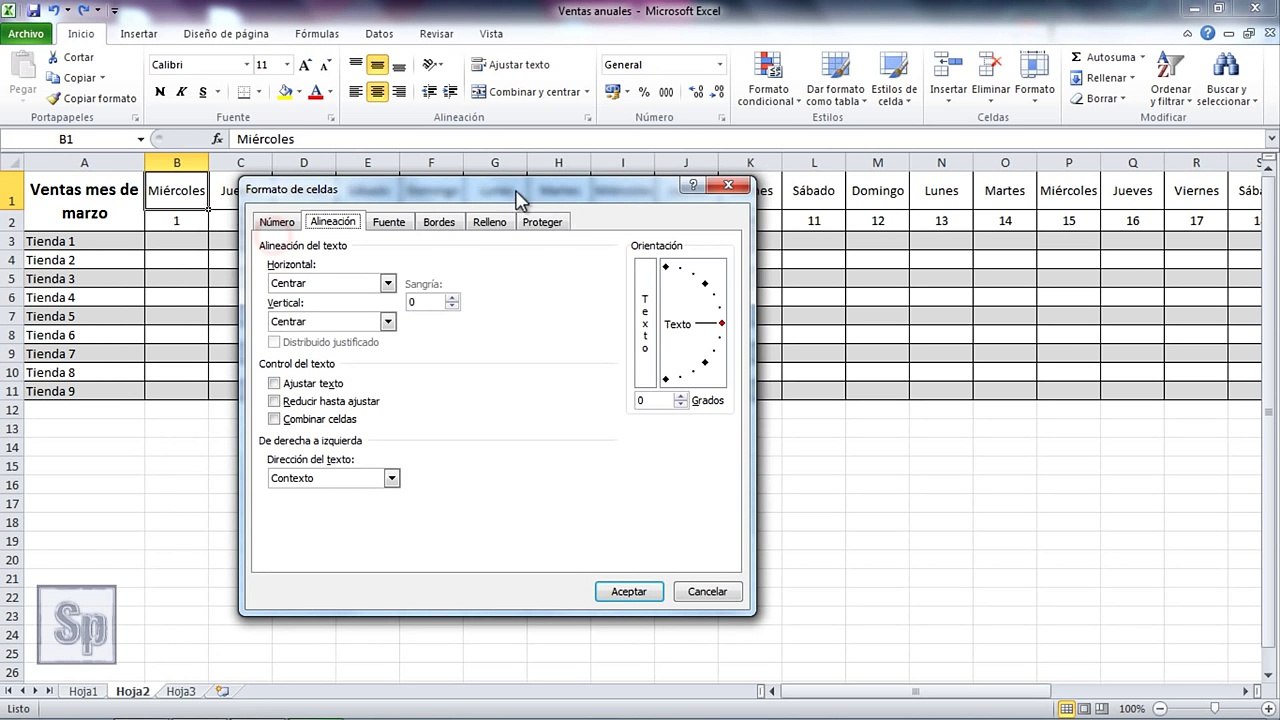Align text right in the ribbon
Viewport: 1280px width, 720px height.
point(399,92)
